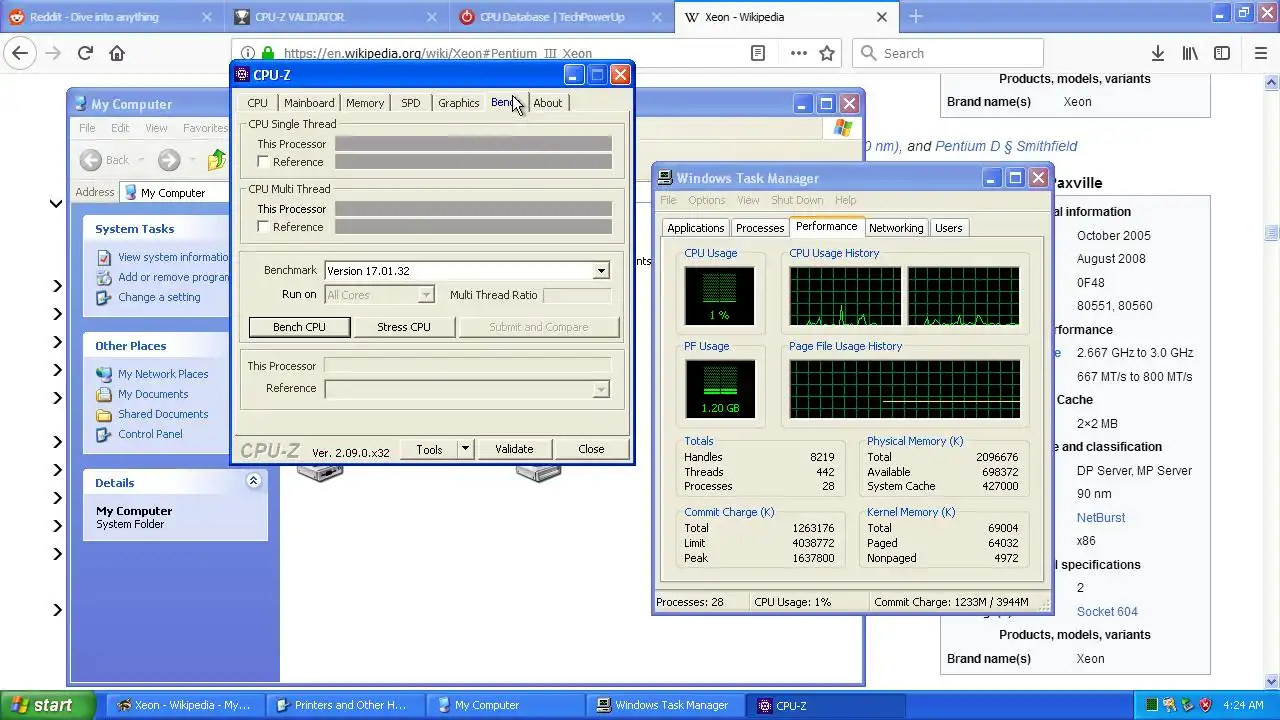This screenshot has height=720, width=1280.
Task: Enable Reference checkbox under CPU Single Thread
Action: coord(263,161)
